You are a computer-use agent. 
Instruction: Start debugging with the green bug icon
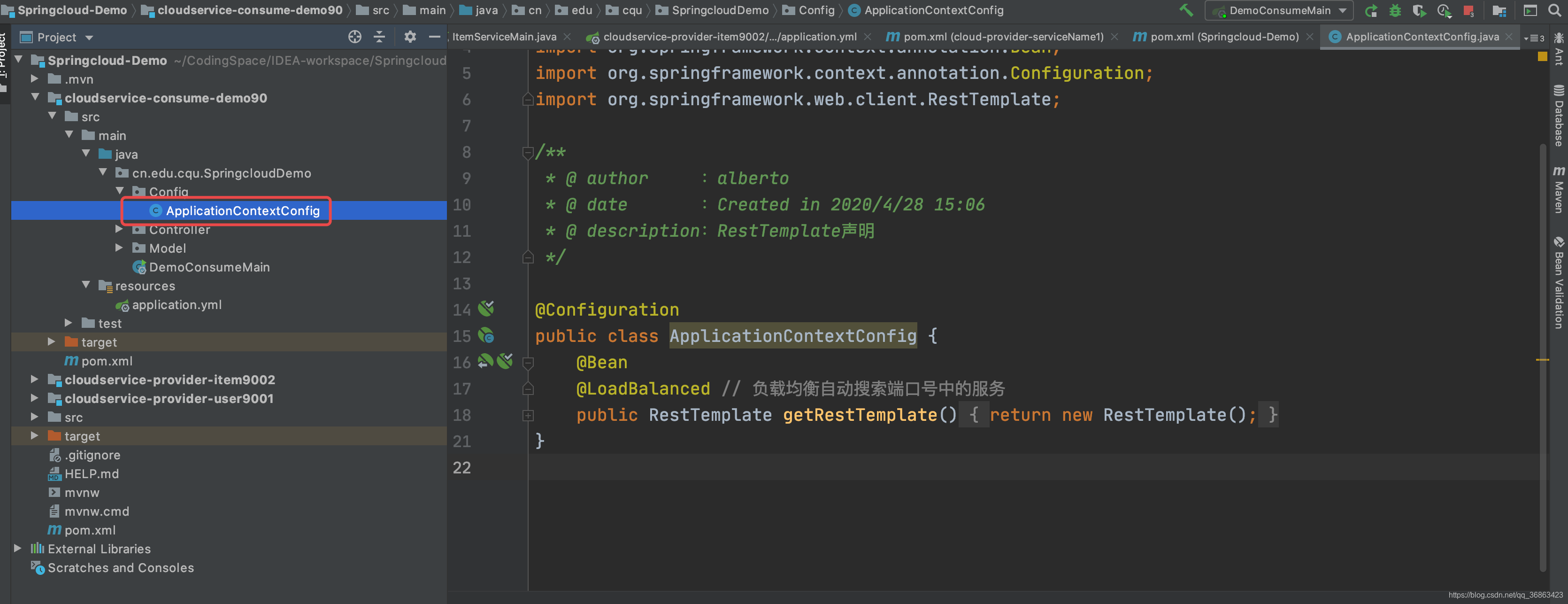[1395, 11]
